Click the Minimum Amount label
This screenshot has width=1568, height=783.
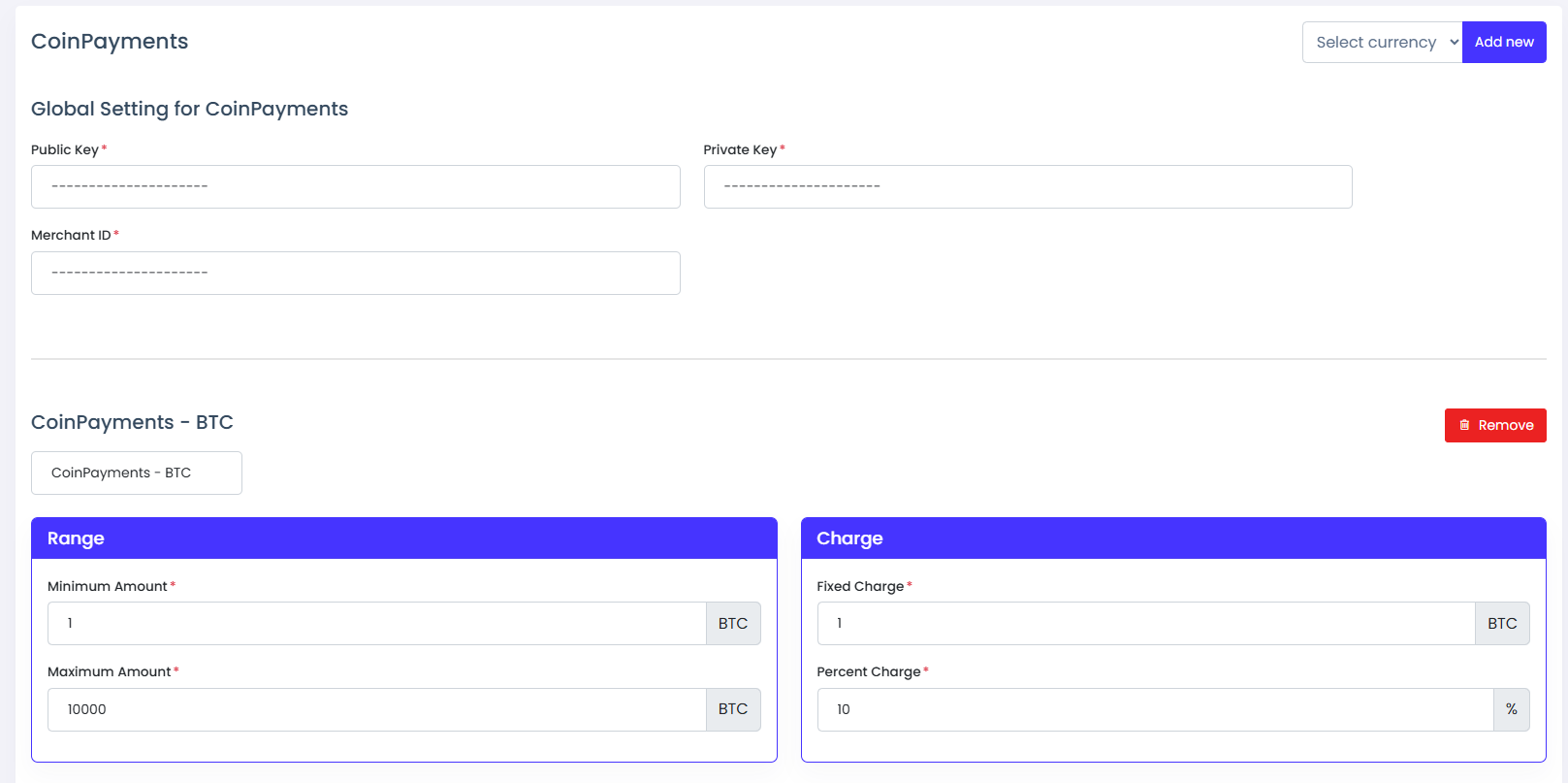(x=108, y=586)
